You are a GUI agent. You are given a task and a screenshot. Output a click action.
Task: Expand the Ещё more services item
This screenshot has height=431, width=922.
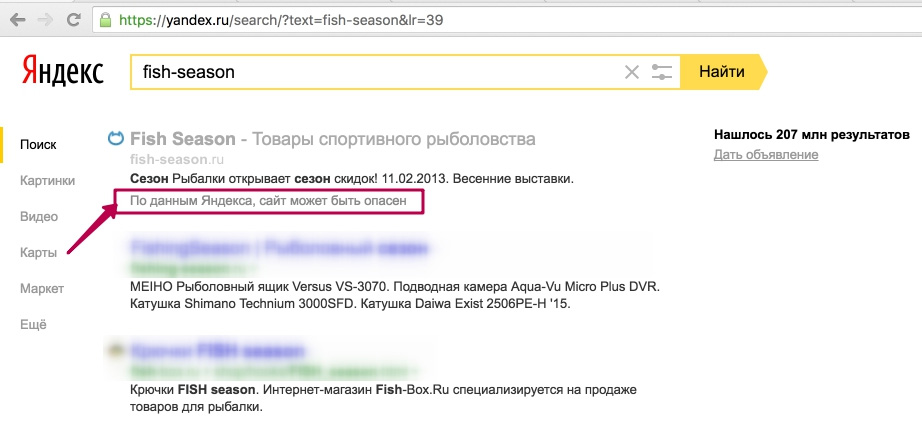[x=33, y=325]
